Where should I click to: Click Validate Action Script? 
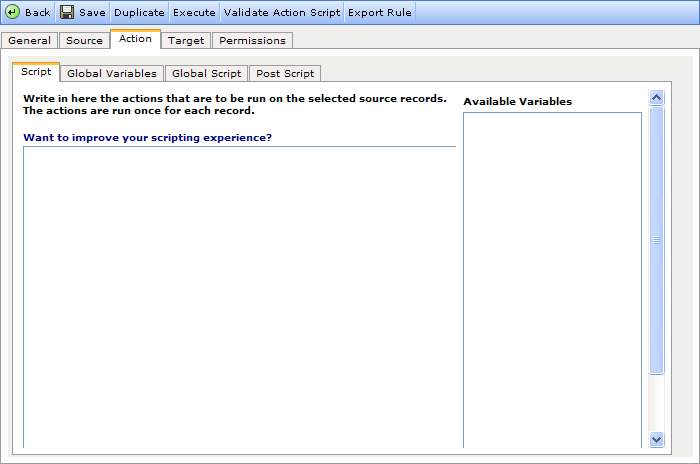[x=282, y=13]
